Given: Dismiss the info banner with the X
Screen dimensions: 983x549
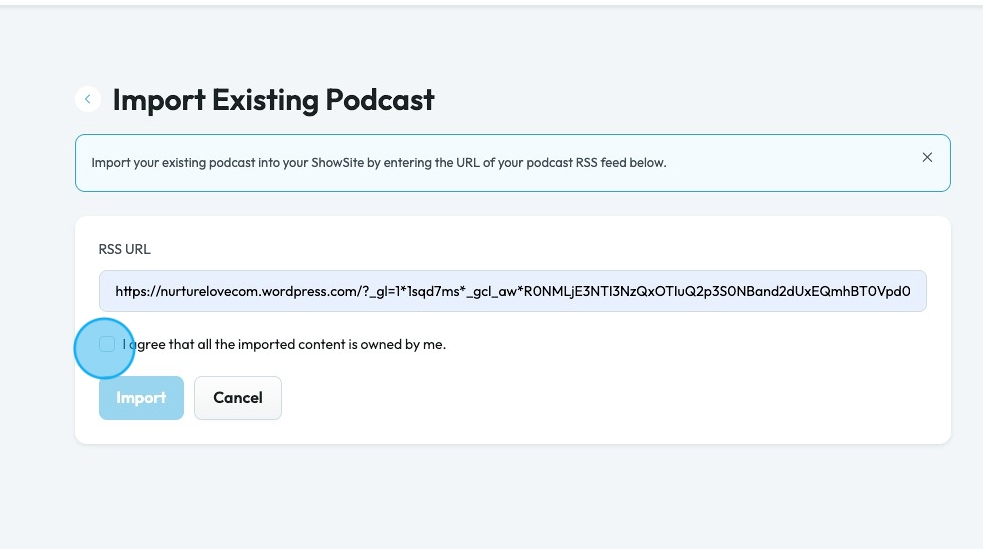Looking at the screenshot, I should point(927,158).
